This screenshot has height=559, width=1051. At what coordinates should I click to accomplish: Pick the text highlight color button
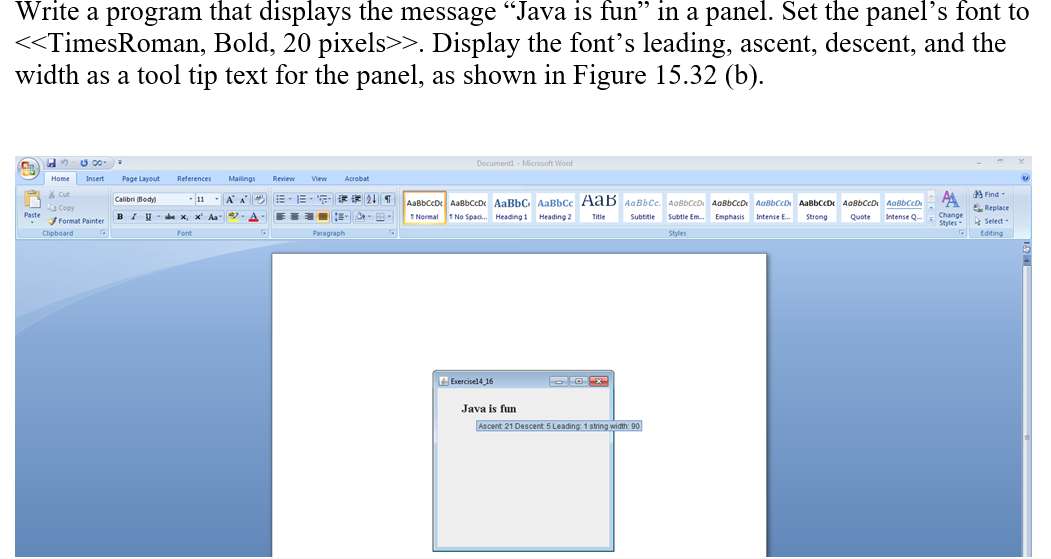click(233, 217)
